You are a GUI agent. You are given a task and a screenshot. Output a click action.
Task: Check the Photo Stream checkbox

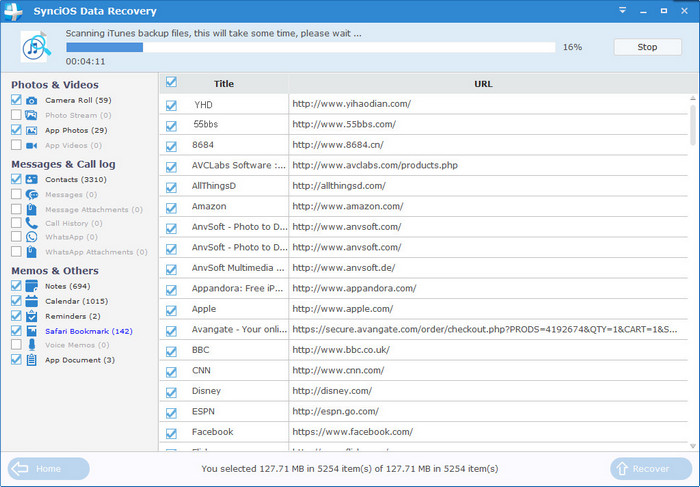coord(16,115)
